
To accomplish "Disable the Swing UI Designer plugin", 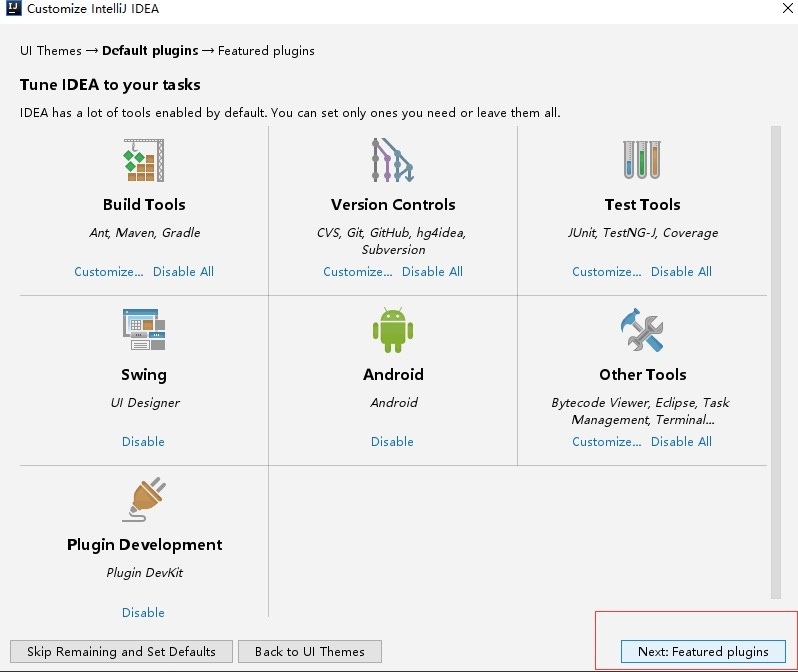I will [143, 441].
